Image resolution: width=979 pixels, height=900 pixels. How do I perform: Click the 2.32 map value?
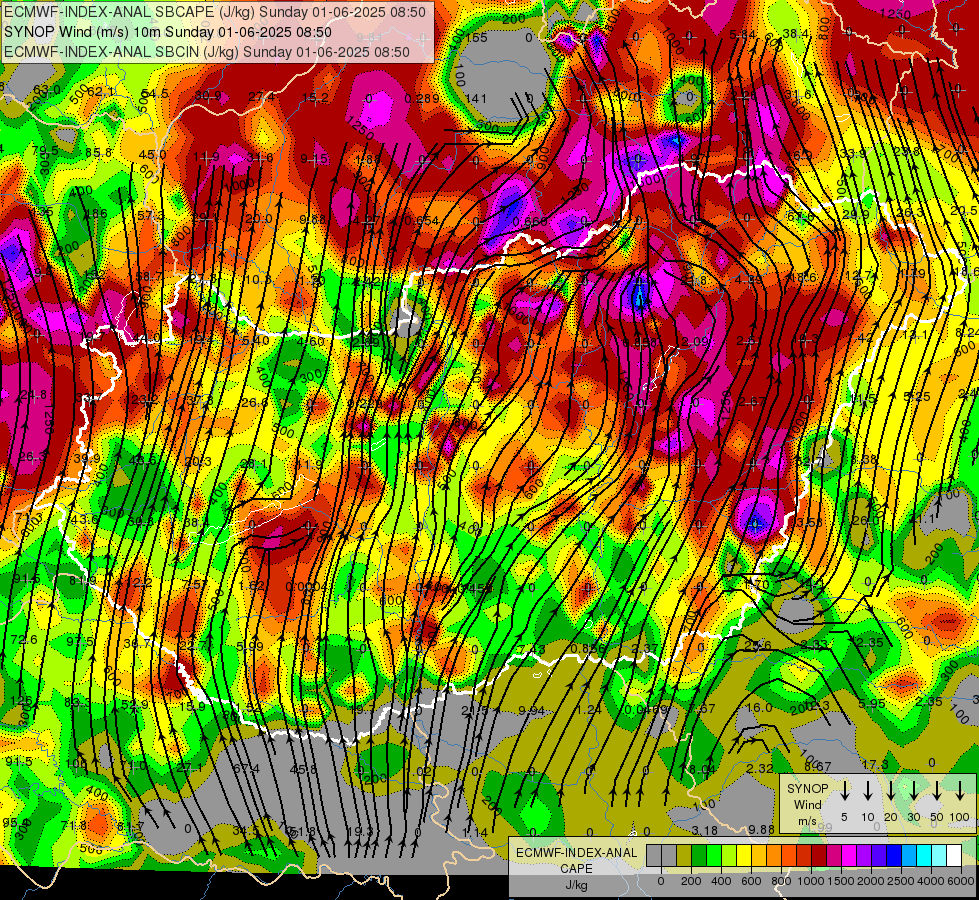pyautogui.click(x=760, y=768)
